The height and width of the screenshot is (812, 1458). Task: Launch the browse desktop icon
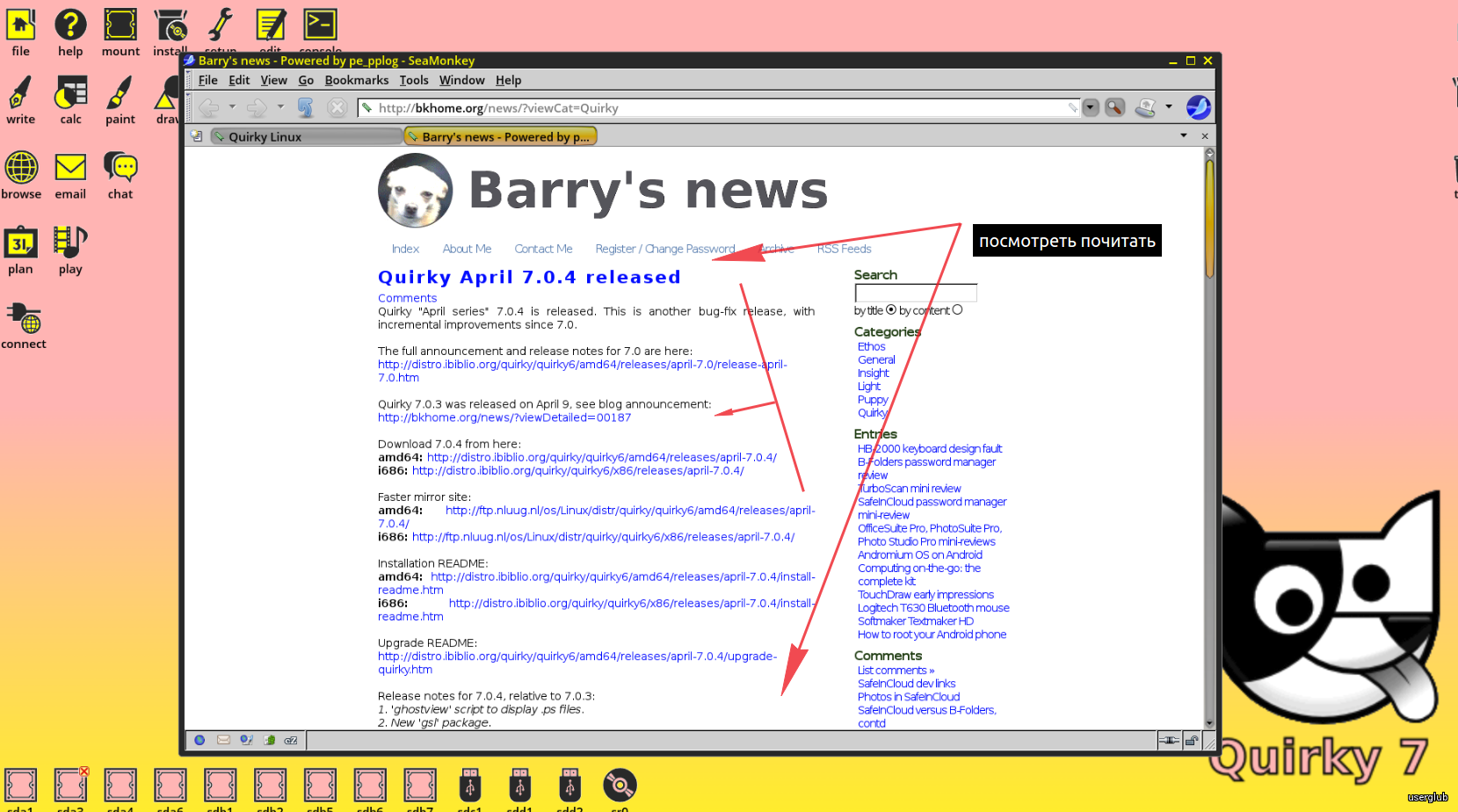[x=21, y=175]
